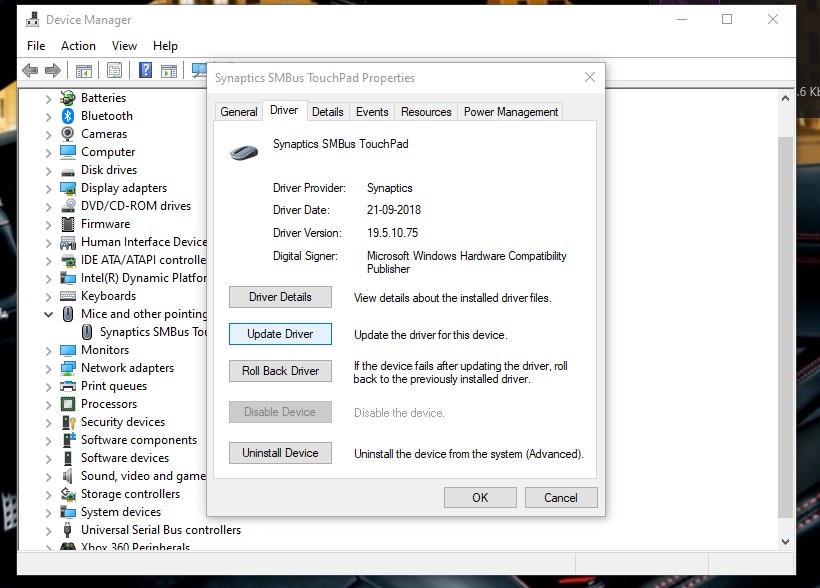Click the Action pane toolbar icon
This screenshot has width=820, height=588.
pos(168,71)
